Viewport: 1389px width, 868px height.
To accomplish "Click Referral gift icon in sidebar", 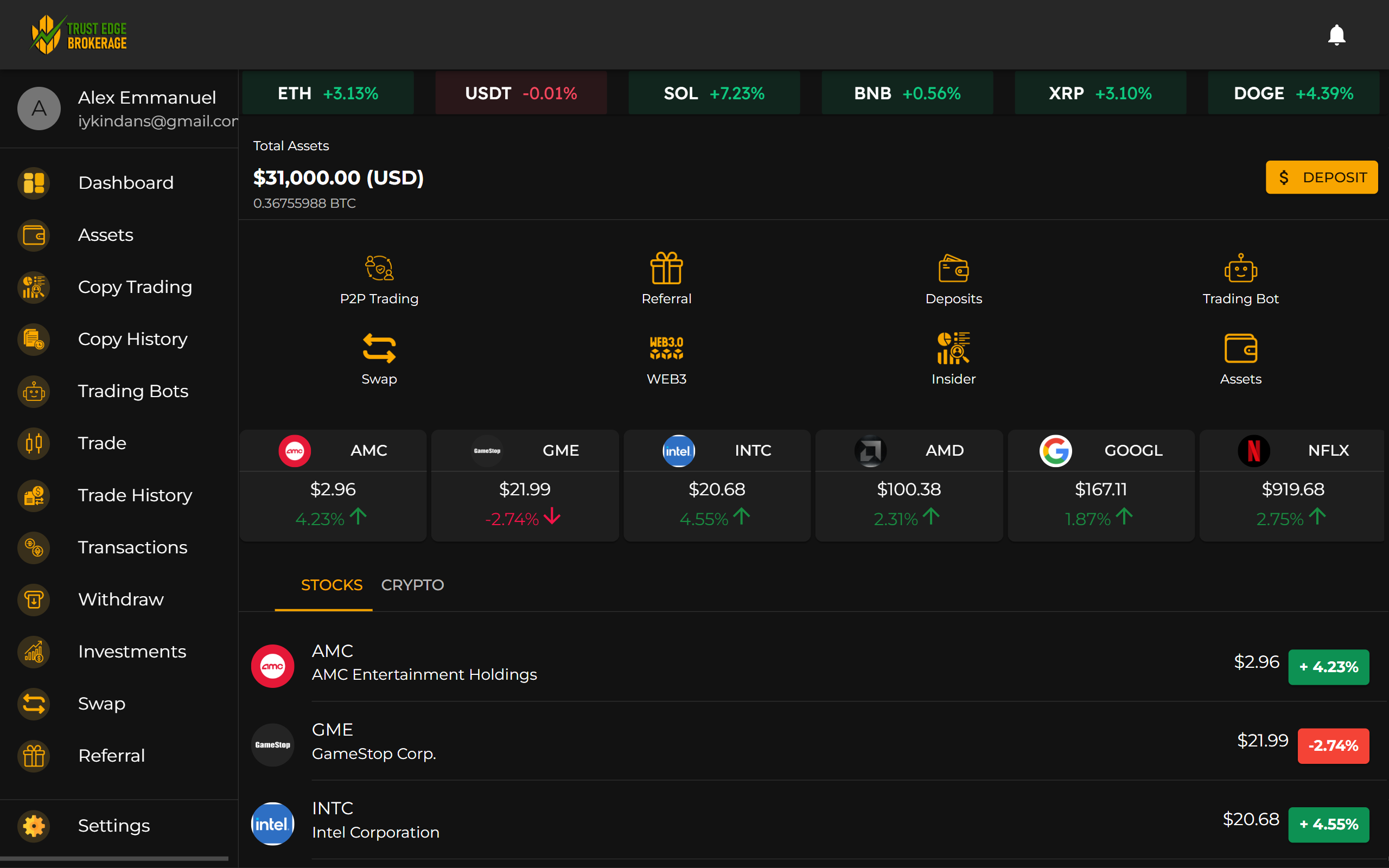I will tap(34, 756).
